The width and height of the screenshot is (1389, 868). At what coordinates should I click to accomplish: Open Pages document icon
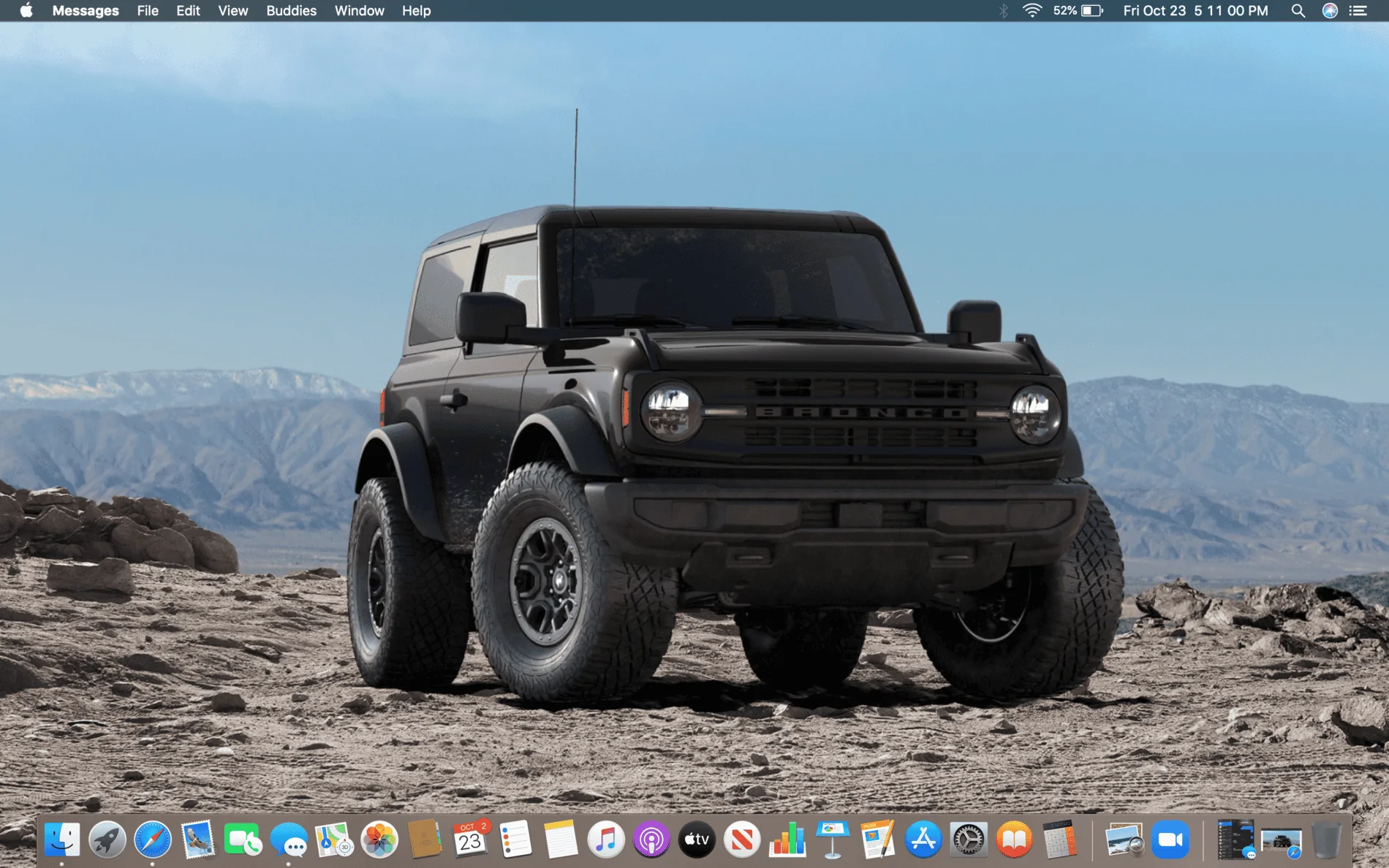tap(878, 840)
